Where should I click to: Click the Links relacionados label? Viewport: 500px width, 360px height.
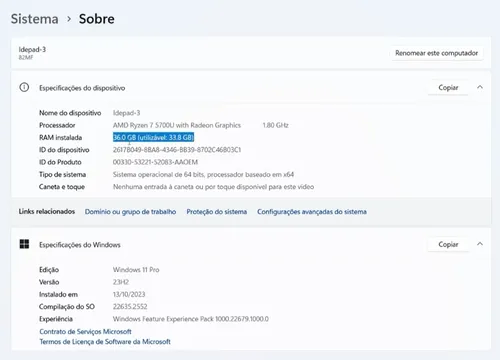click(x=47, y=211)
